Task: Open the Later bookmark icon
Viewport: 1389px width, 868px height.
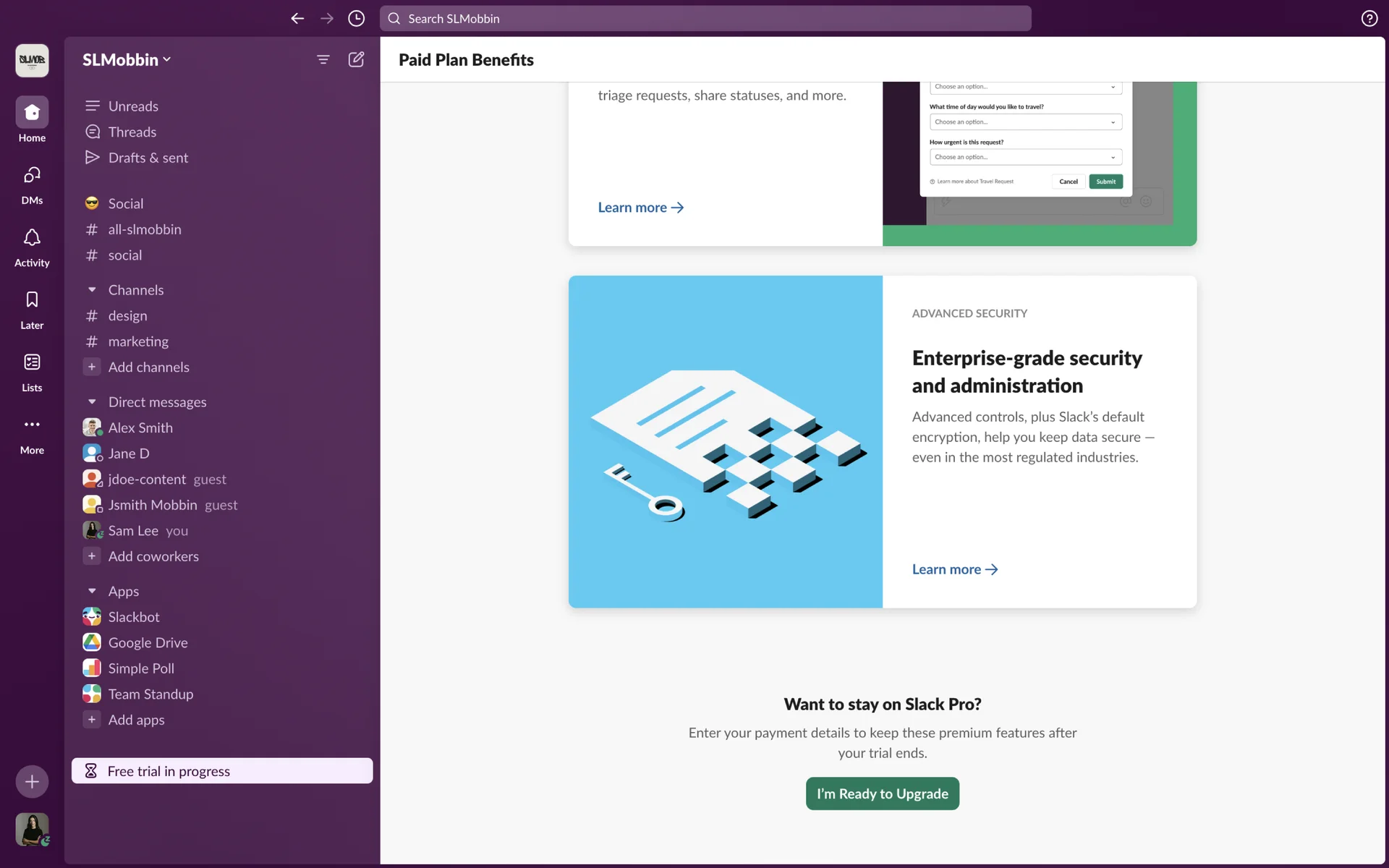Action: point(32,300)
